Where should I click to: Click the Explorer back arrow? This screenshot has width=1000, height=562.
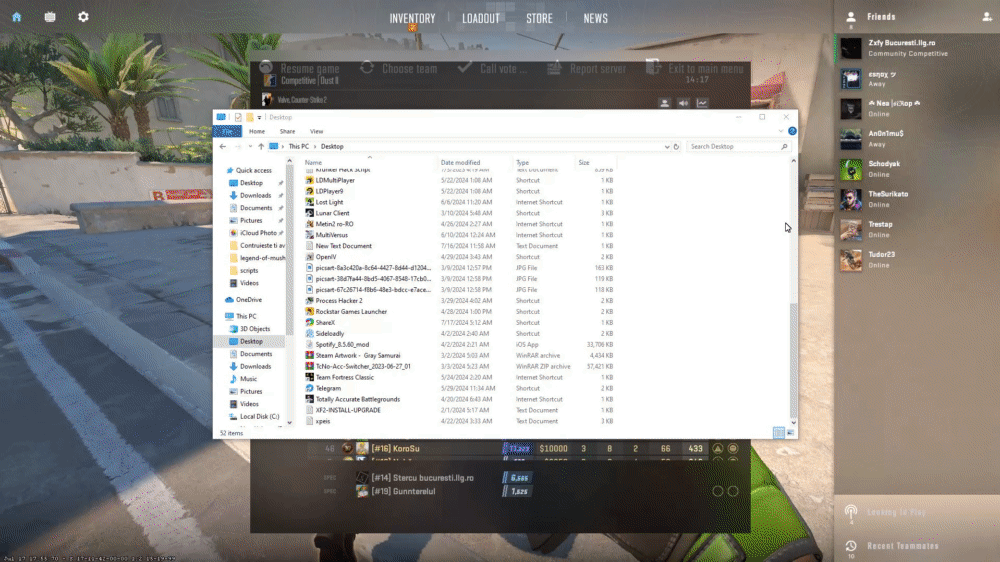pos(223,147)
